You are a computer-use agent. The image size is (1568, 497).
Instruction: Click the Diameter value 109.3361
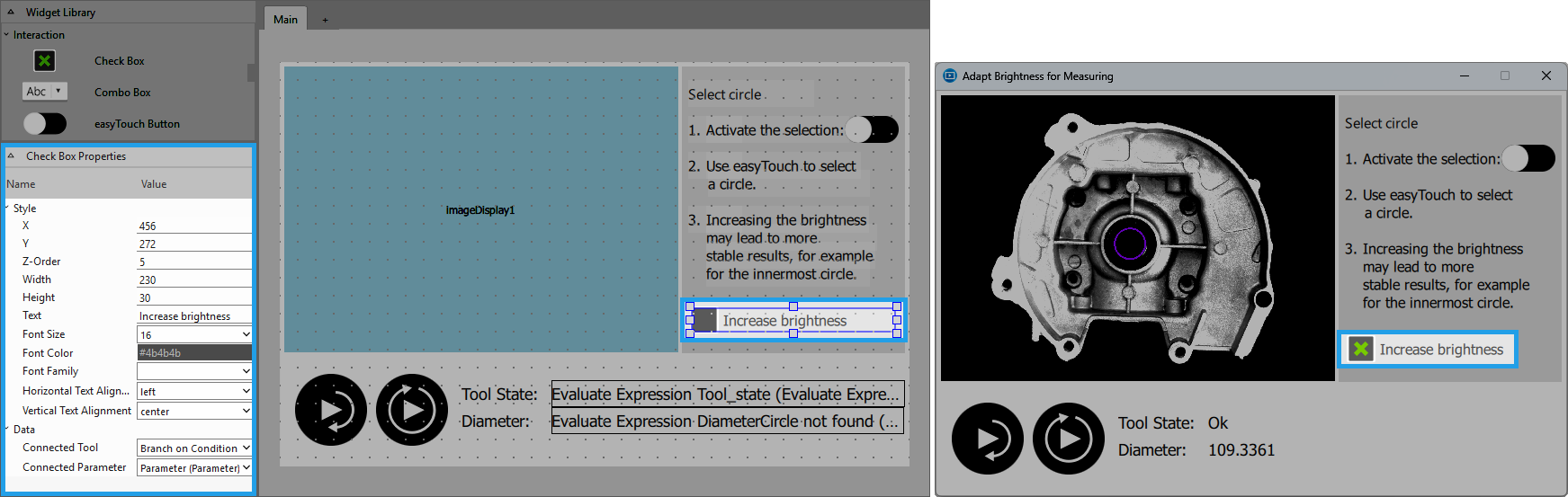click(1241, 449)
